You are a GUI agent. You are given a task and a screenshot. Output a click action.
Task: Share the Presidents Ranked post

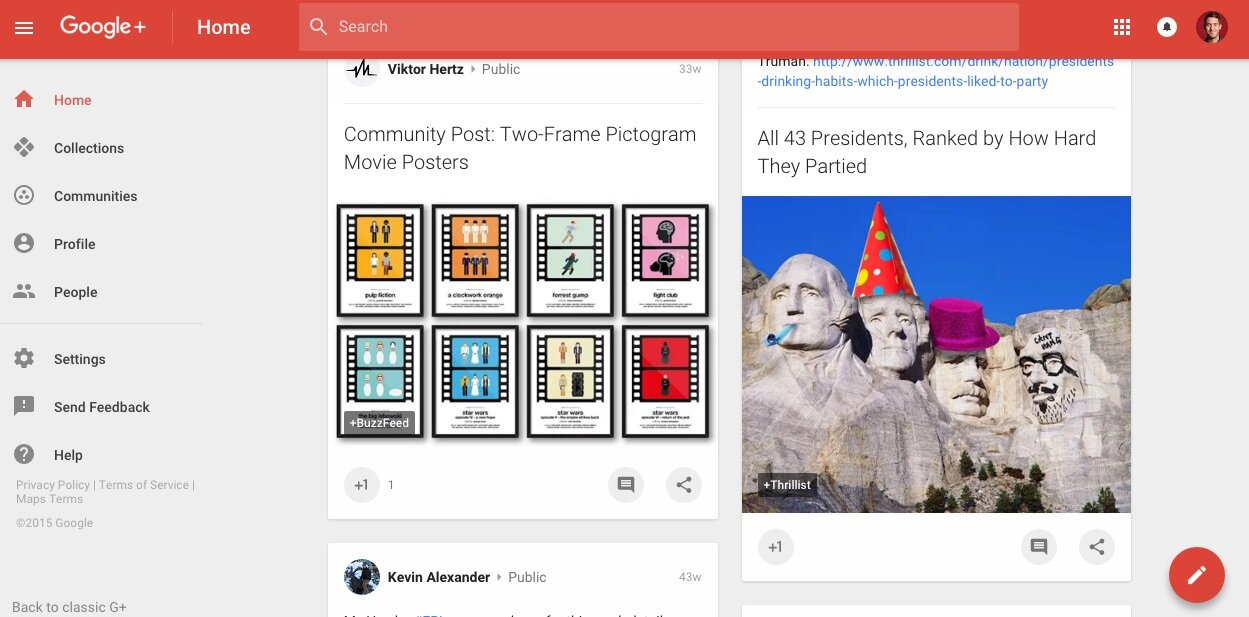click(x=1097, y=547)
